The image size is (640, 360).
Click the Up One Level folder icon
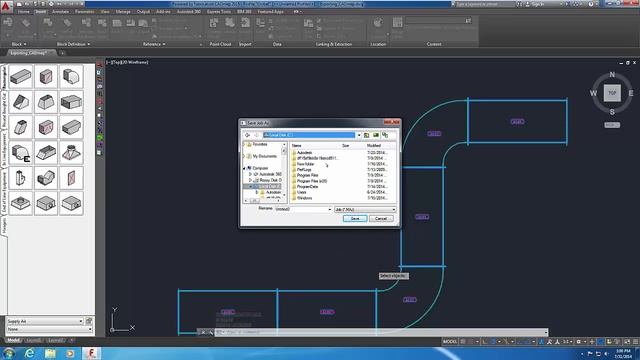[x=367, y=135]
